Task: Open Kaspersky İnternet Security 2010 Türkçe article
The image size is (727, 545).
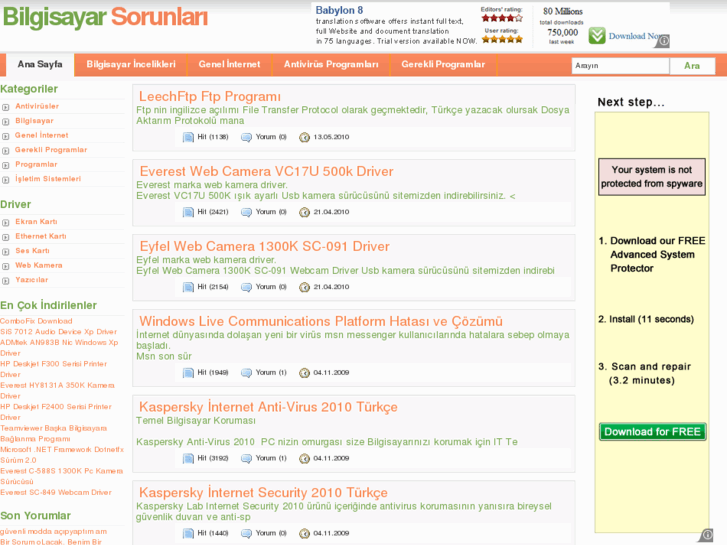Action: (263, 493)
